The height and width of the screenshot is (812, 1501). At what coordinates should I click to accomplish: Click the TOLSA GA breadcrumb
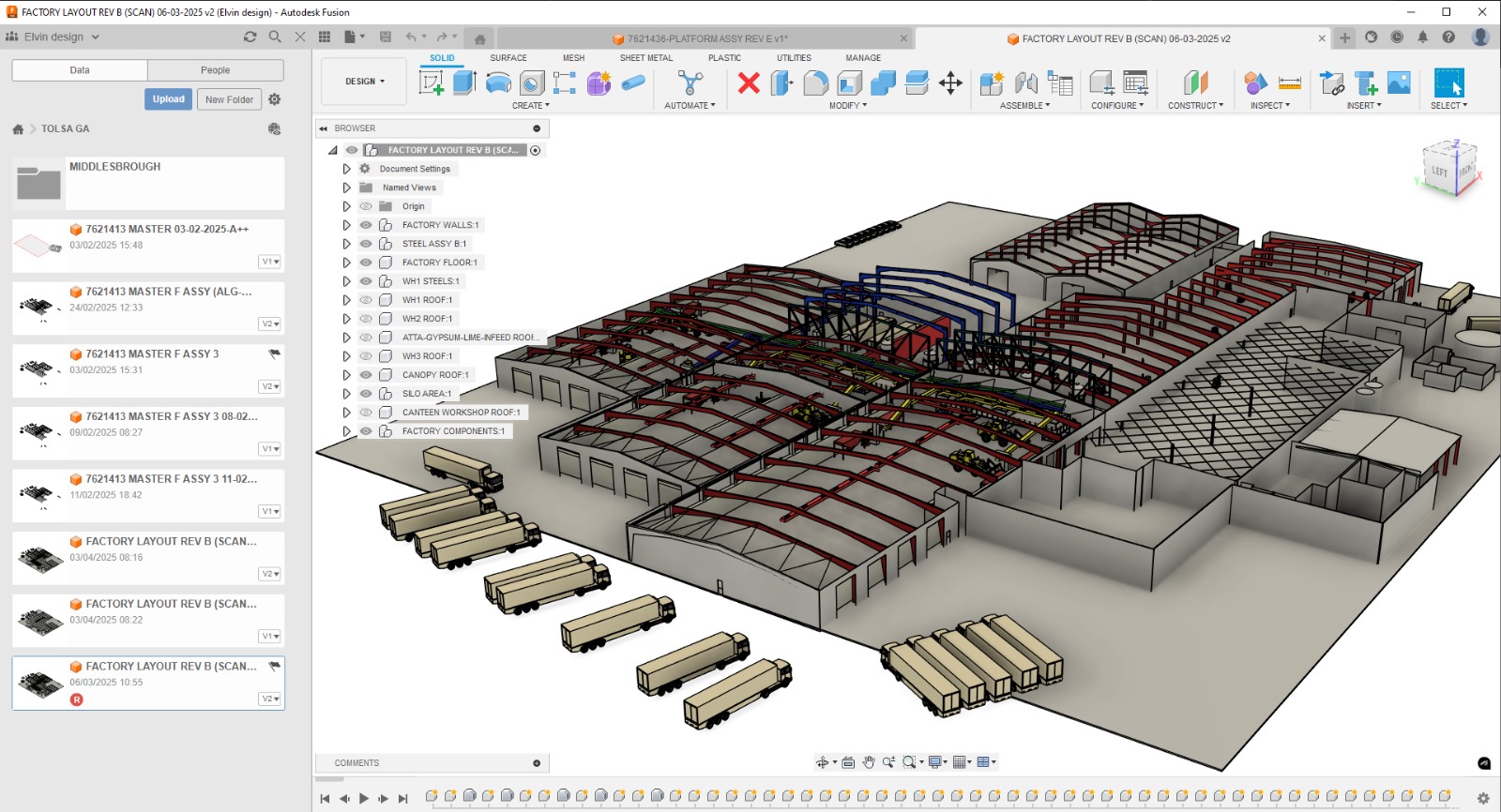click(x=65, y=128)
